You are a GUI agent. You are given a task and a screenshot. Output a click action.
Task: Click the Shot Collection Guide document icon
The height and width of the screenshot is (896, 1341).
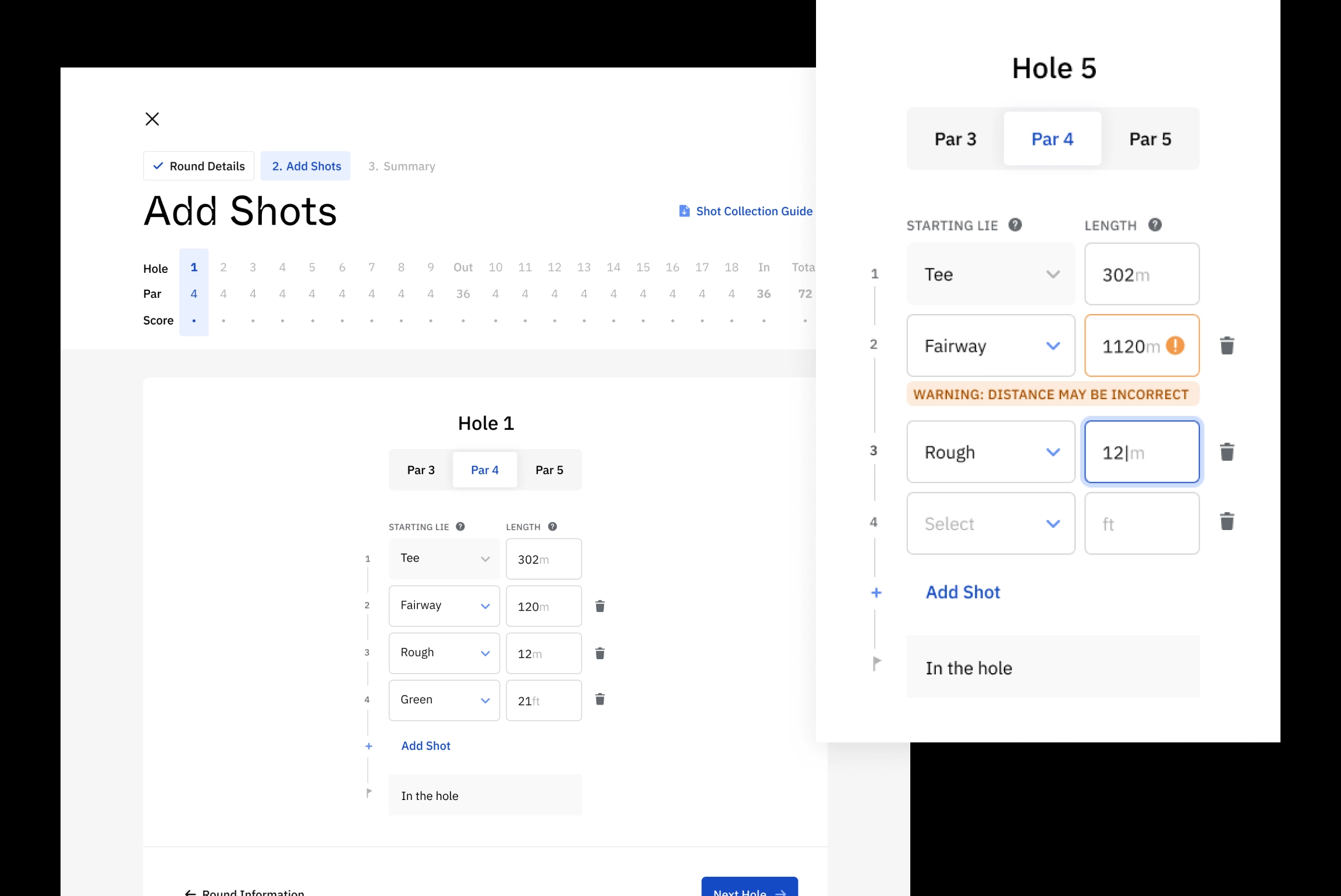click(684, 211)
